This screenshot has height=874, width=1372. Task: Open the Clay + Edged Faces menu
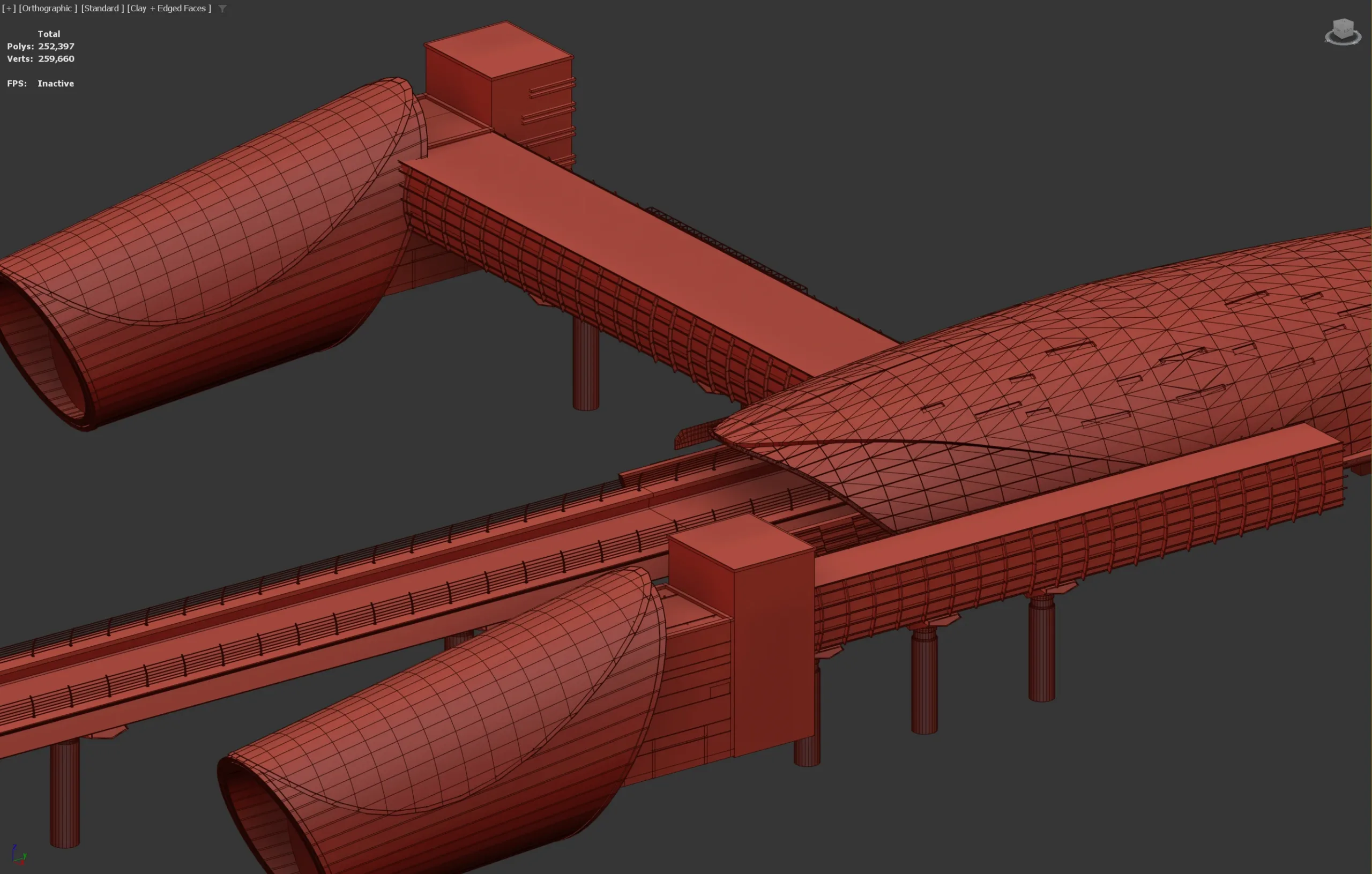(169, 8)
